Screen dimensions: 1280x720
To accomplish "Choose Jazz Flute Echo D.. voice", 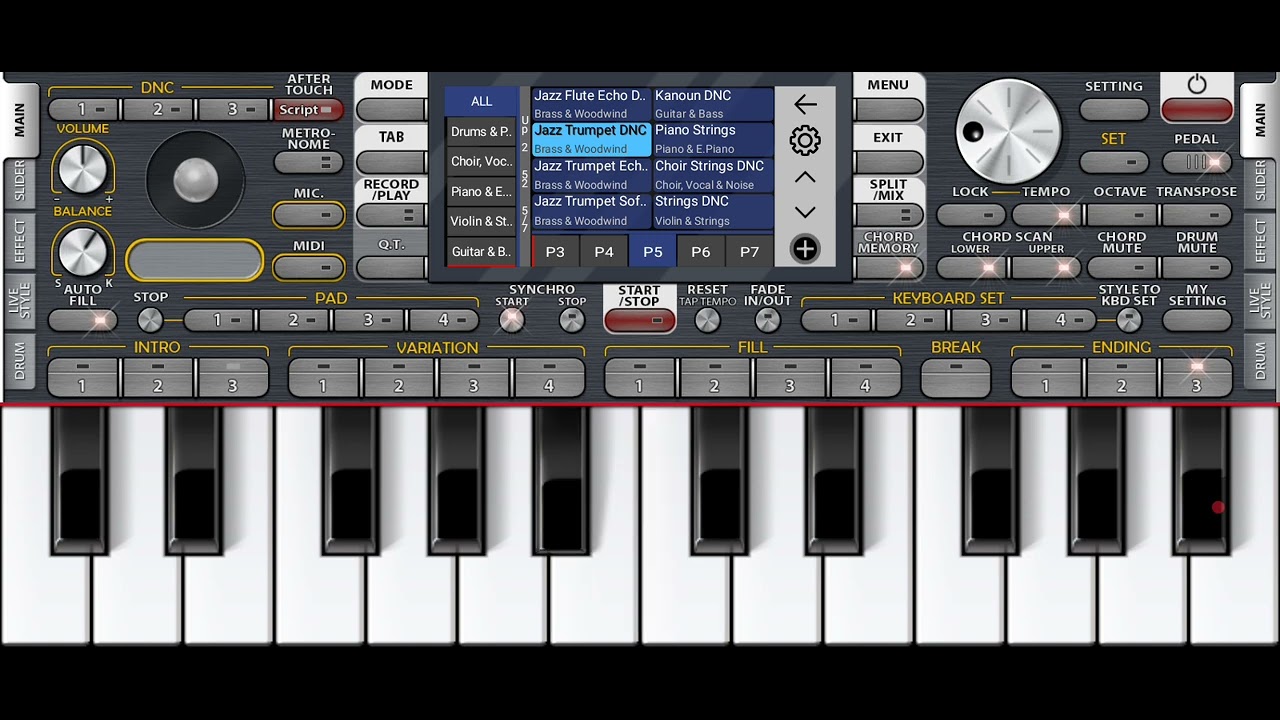I will coord(591,104).
